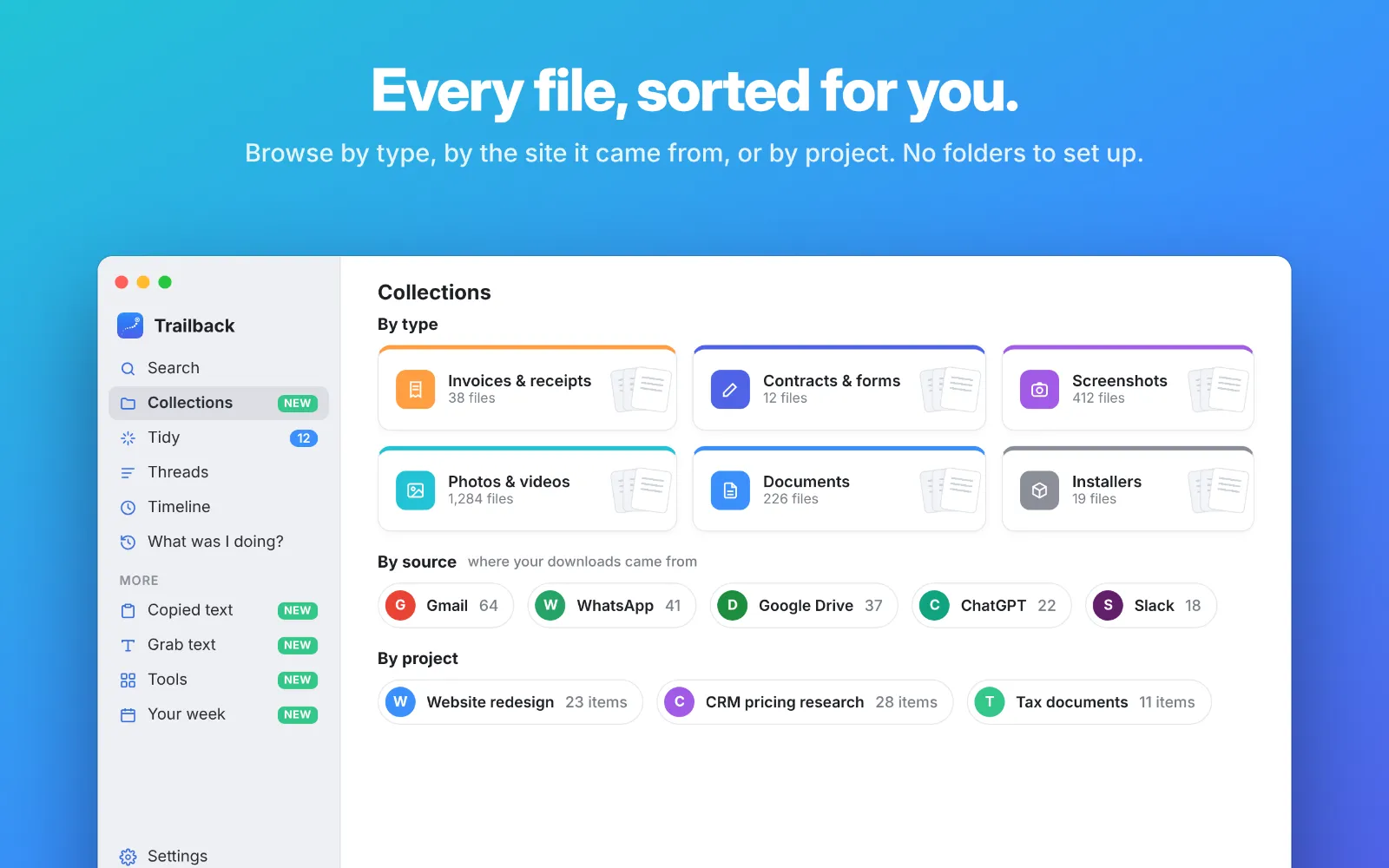The image size is (1389, 868).
Task: Open Tax documents project
Action: click(1089, 702)
